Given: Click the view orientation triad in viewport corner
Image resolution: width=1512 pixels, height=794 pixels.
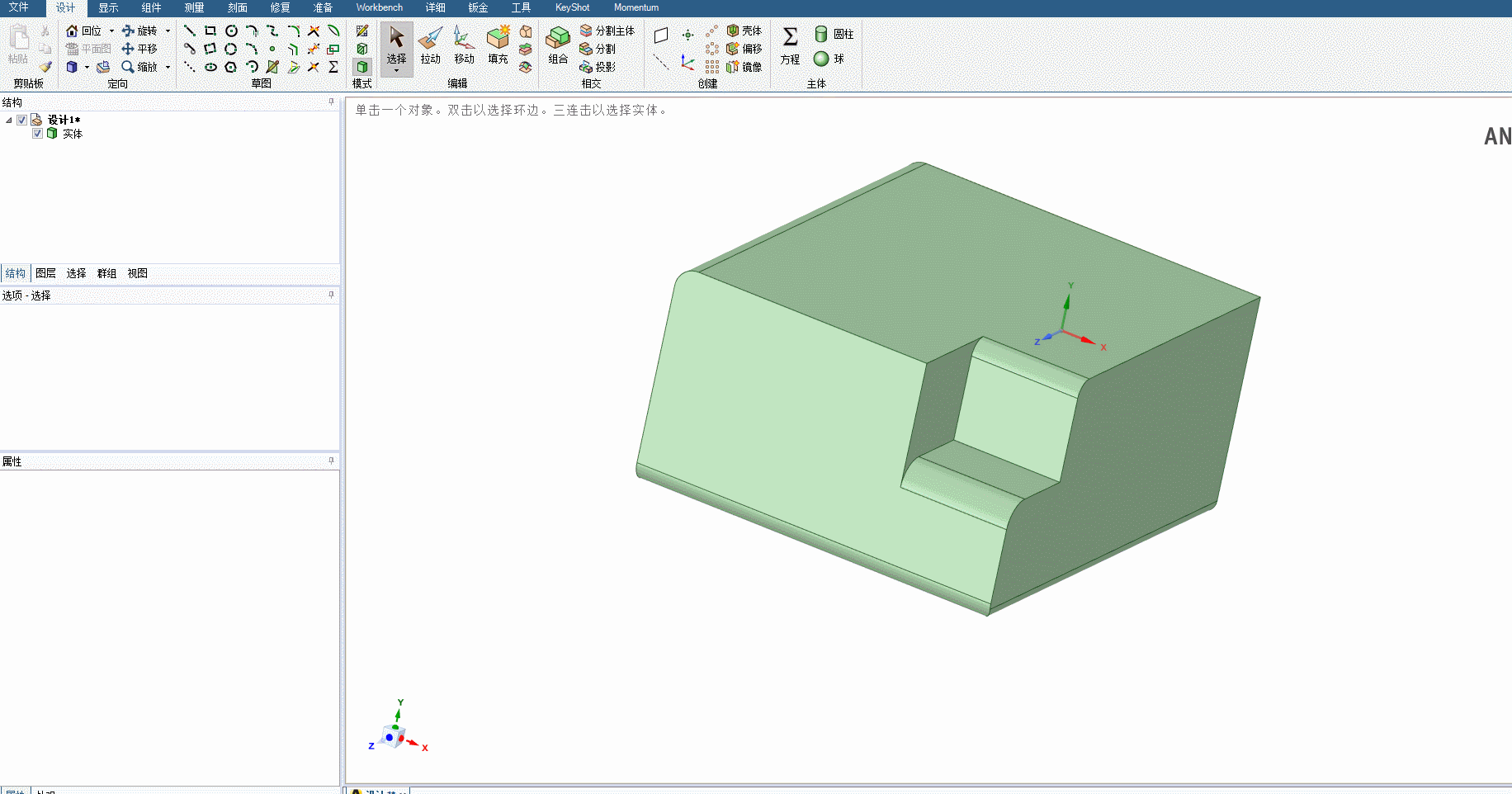Looking at the screenshot, I should pyautogui.click(x=397, y=728).
